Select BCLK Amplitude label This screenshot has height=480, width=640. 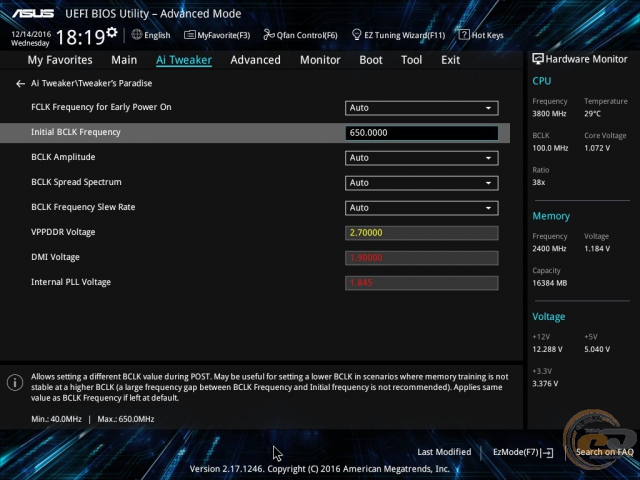pyautogui.click(x=63, y=157)
